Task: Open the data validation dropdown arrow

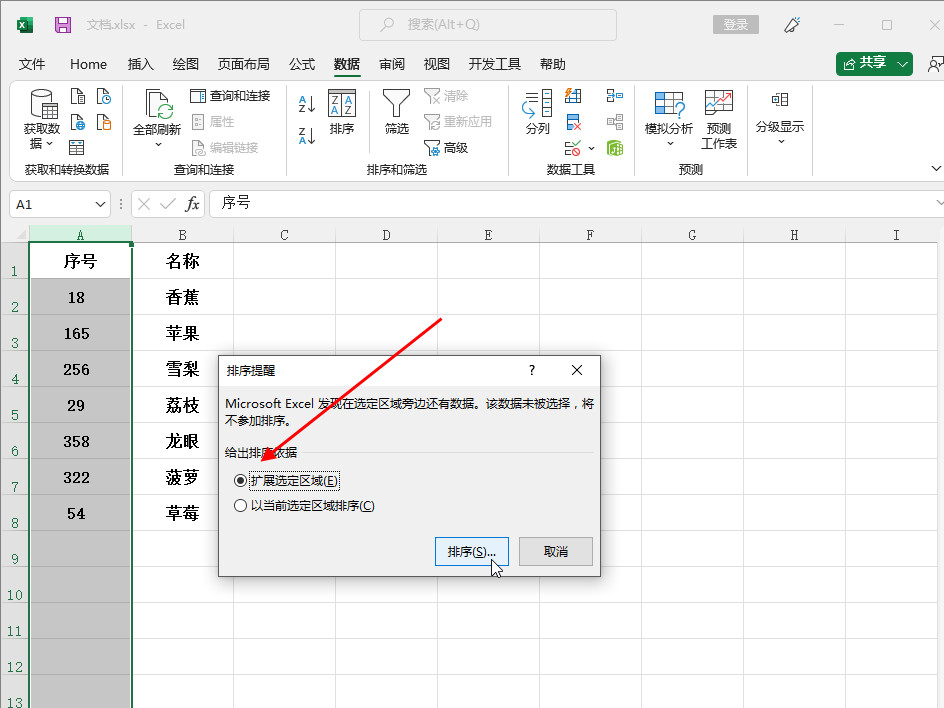Action: 591,148
